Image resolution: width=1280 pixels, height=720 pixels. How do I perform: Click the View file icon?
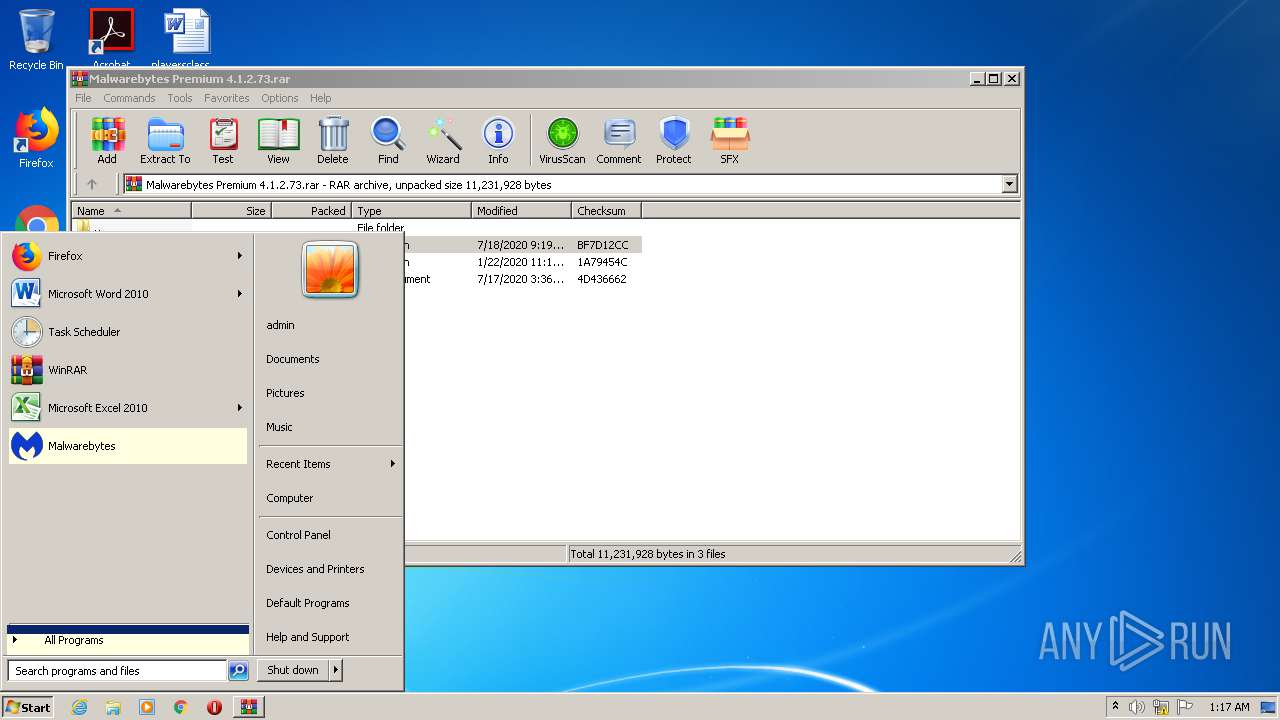pos(278,141)
